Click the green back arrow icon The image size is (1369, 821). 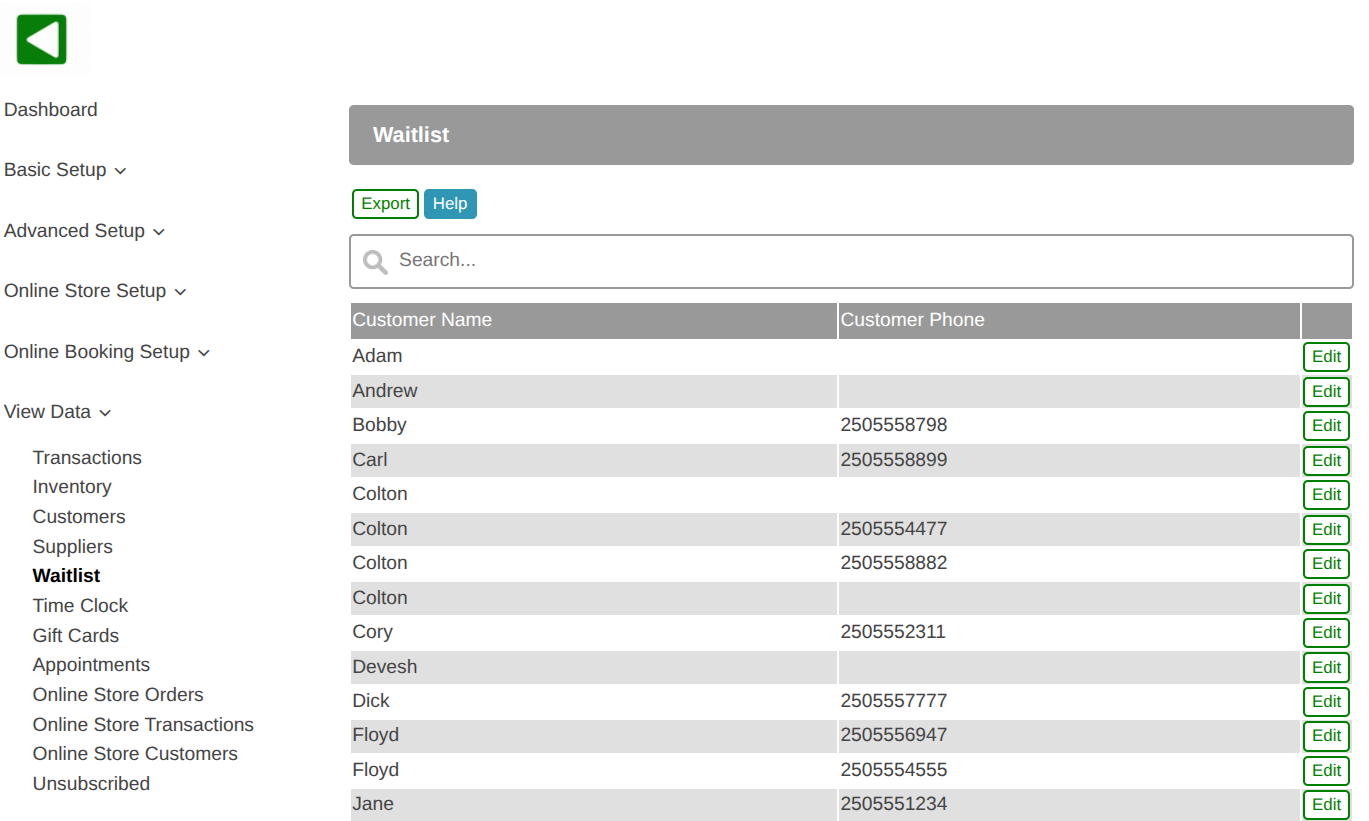(x=42, y=40)
